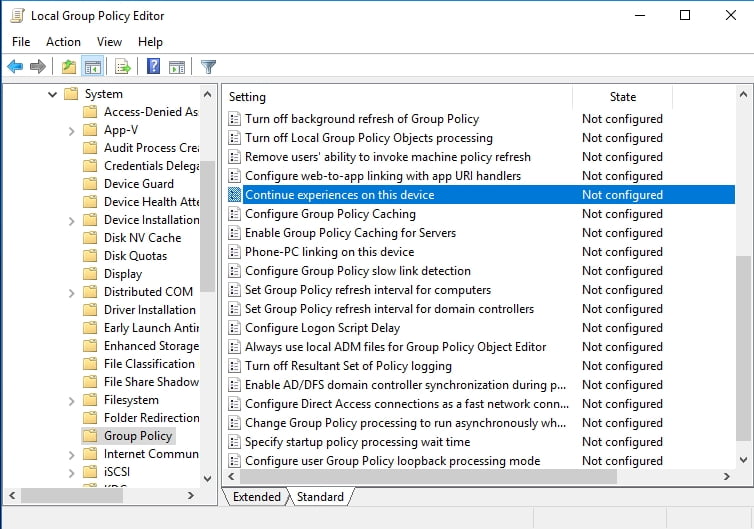Open the Action menu
Screen dimensions: 754x529
pyautogui.click(x=63, y=42)
